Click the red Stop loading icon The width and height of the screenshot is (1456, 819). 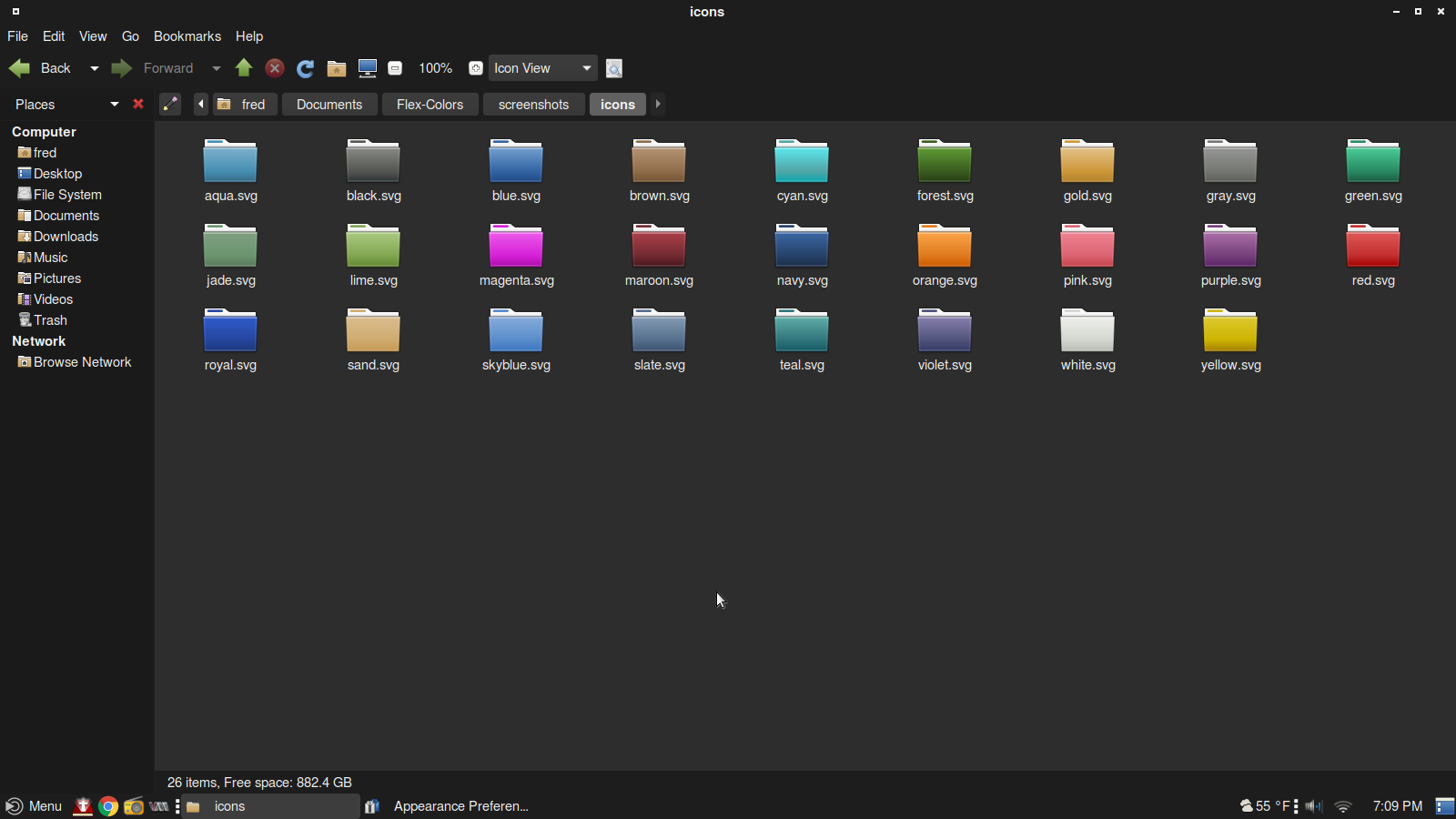[275, 68]
